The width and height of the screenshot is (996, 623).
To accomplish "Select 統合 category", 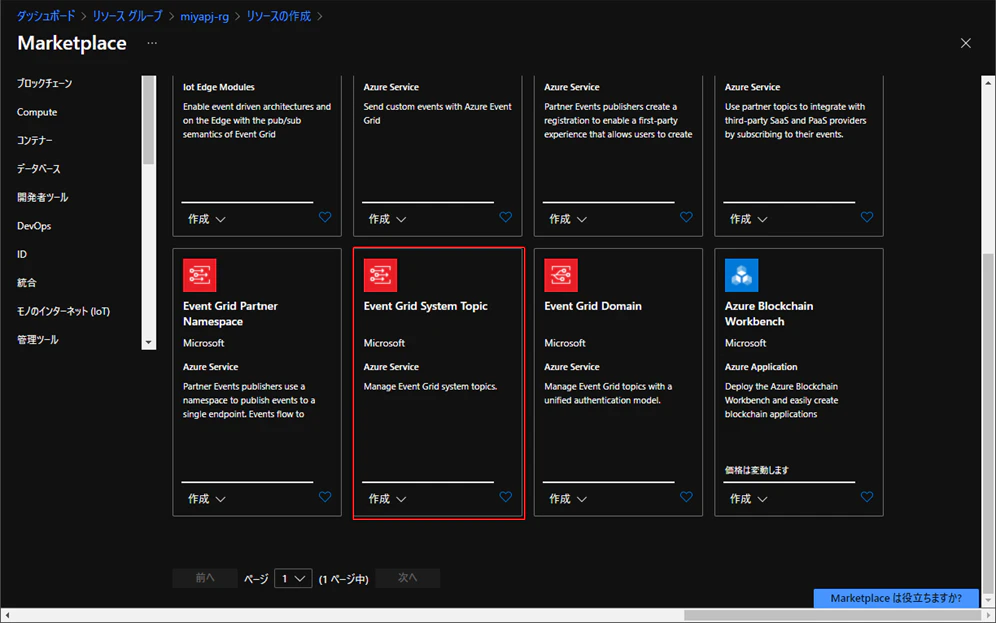I will click(27, 283).
